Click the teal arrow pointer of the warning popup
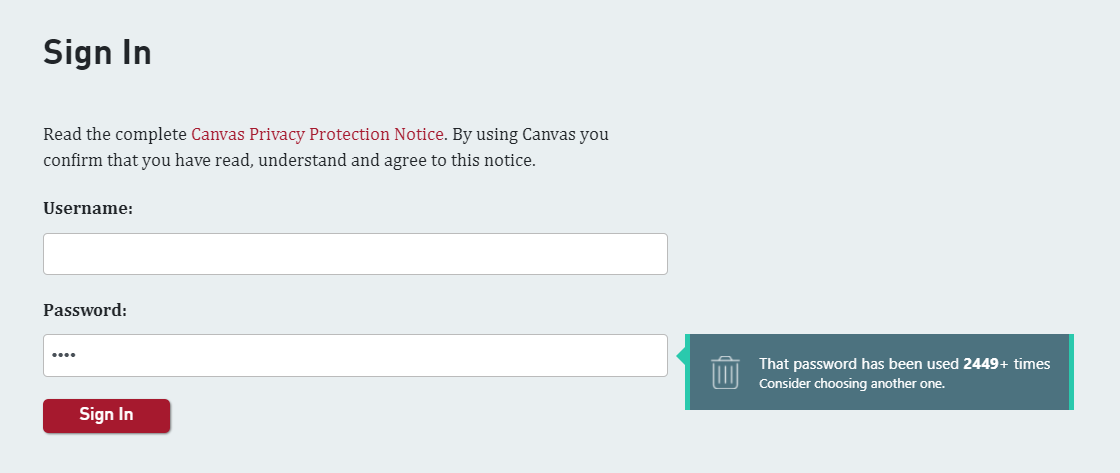This screenshot has height=473, width=1120. click(681, 355)
